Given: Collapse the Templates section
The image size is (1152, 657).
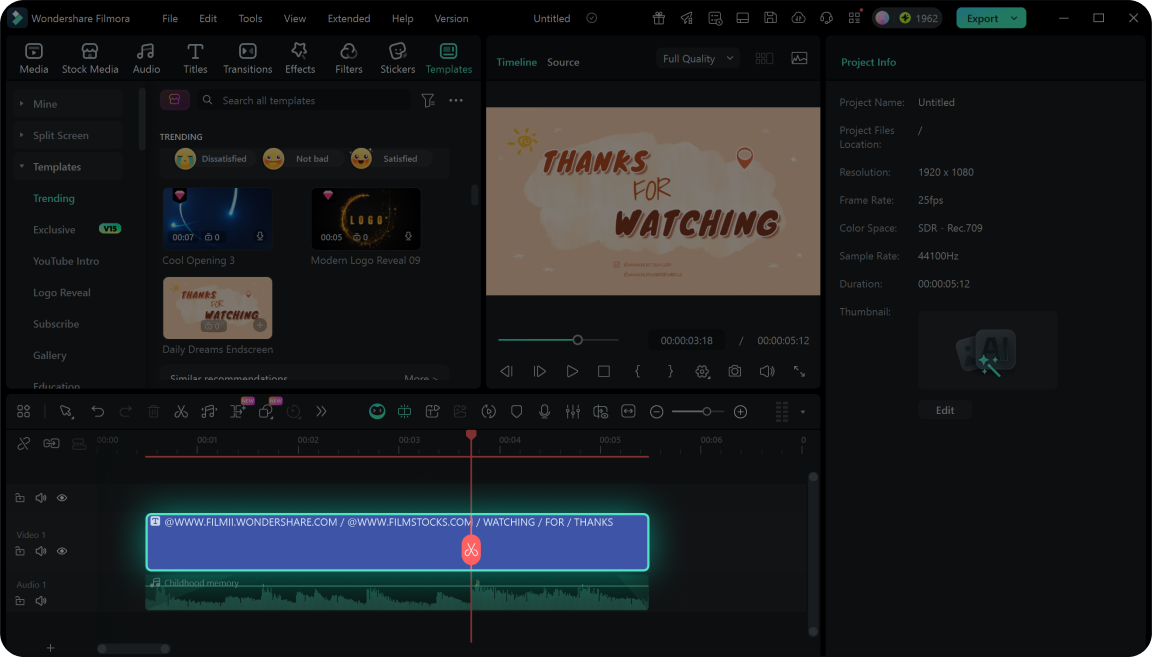Looking at the screenshot, I should tap(68, 167).
